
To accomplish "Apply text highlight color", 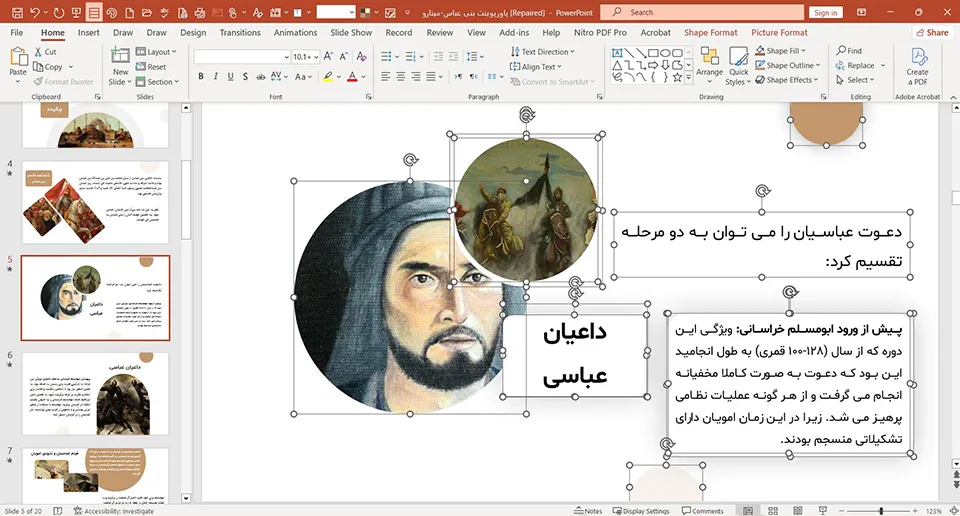I will (328, 77).
